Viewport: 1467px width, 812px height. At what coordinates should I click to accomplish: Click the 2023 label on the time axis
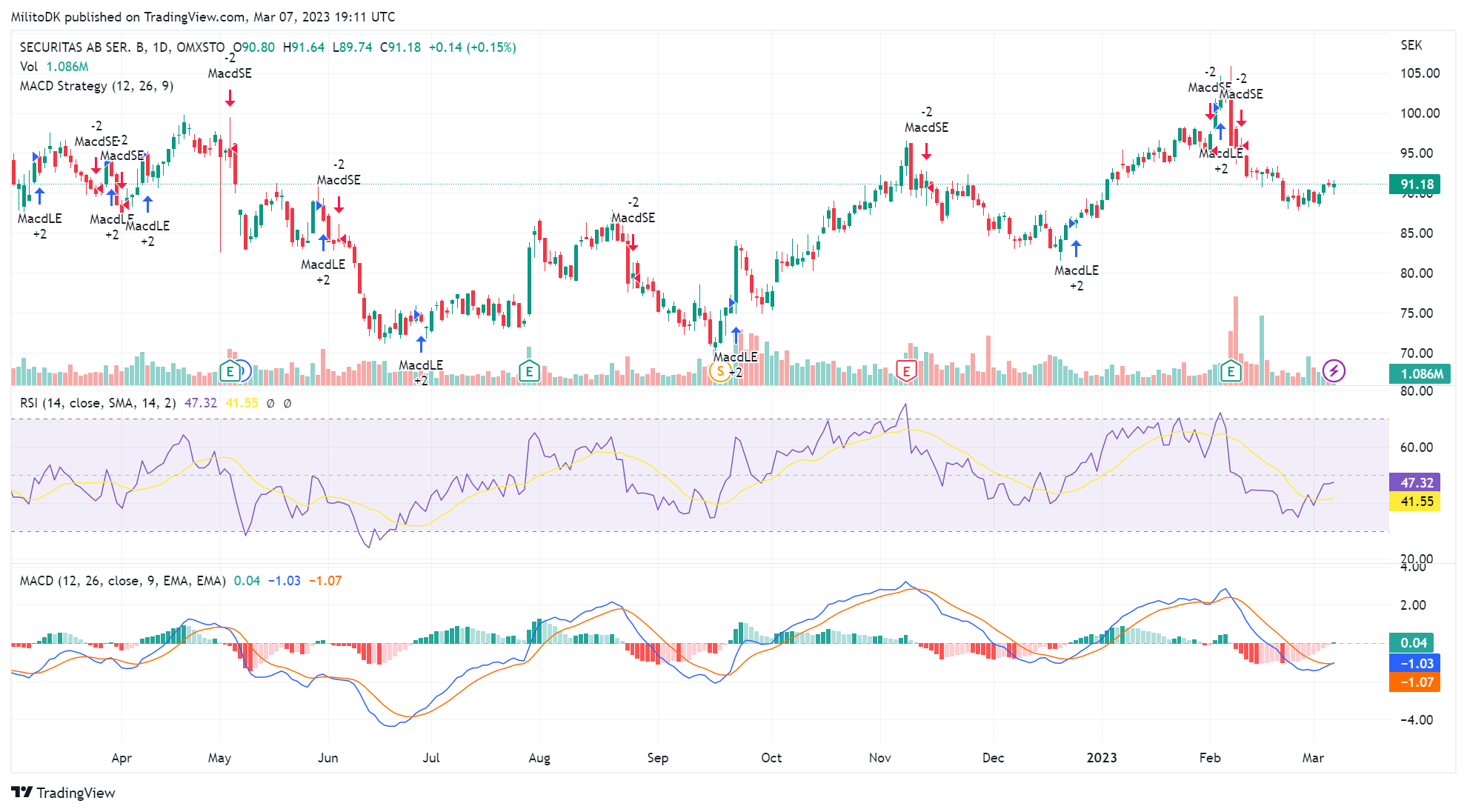coord(1102,758)
